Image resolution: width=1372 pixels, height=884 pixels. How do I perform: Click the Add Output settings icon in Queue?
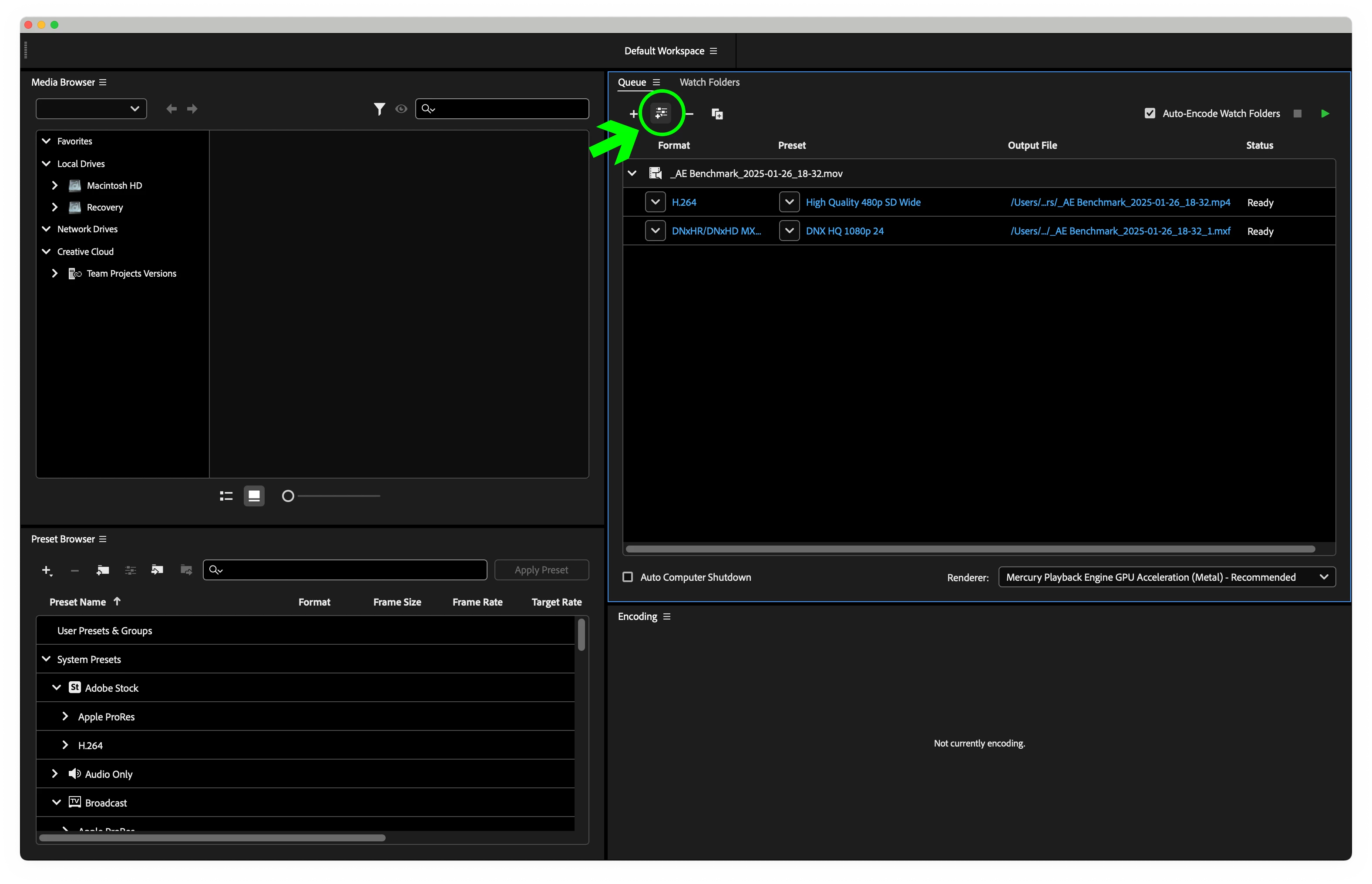[661, 113]
